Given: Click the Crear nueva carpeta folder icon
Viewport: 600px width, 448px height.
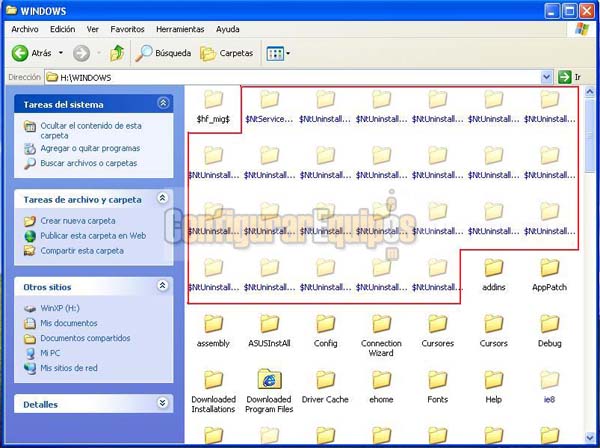Looking at the screenshot, I should [30, 221].
